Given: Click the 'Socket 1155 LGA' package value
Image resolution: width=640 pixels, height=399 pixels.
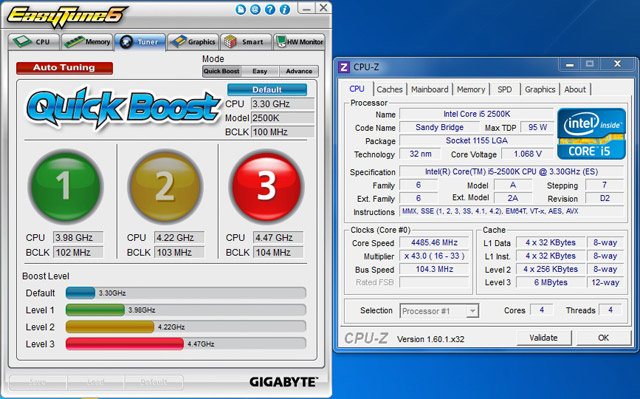Looking at the screenshot, I should point(476,141).
